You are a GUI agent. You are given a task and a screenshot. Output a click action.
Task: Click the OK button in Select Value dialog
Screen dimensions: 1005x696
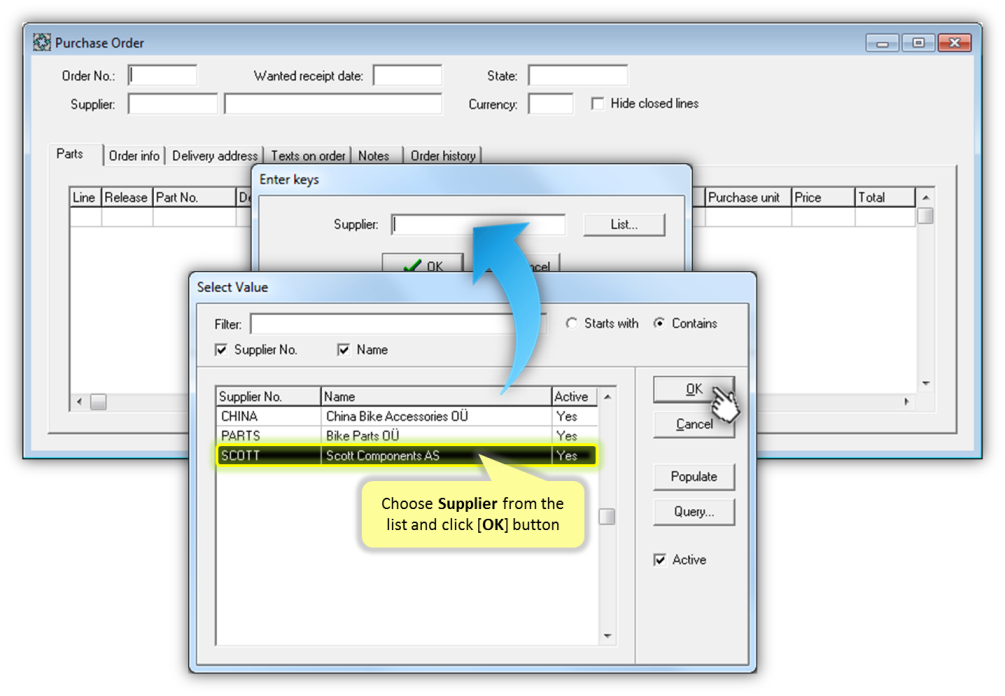[693, 389]
